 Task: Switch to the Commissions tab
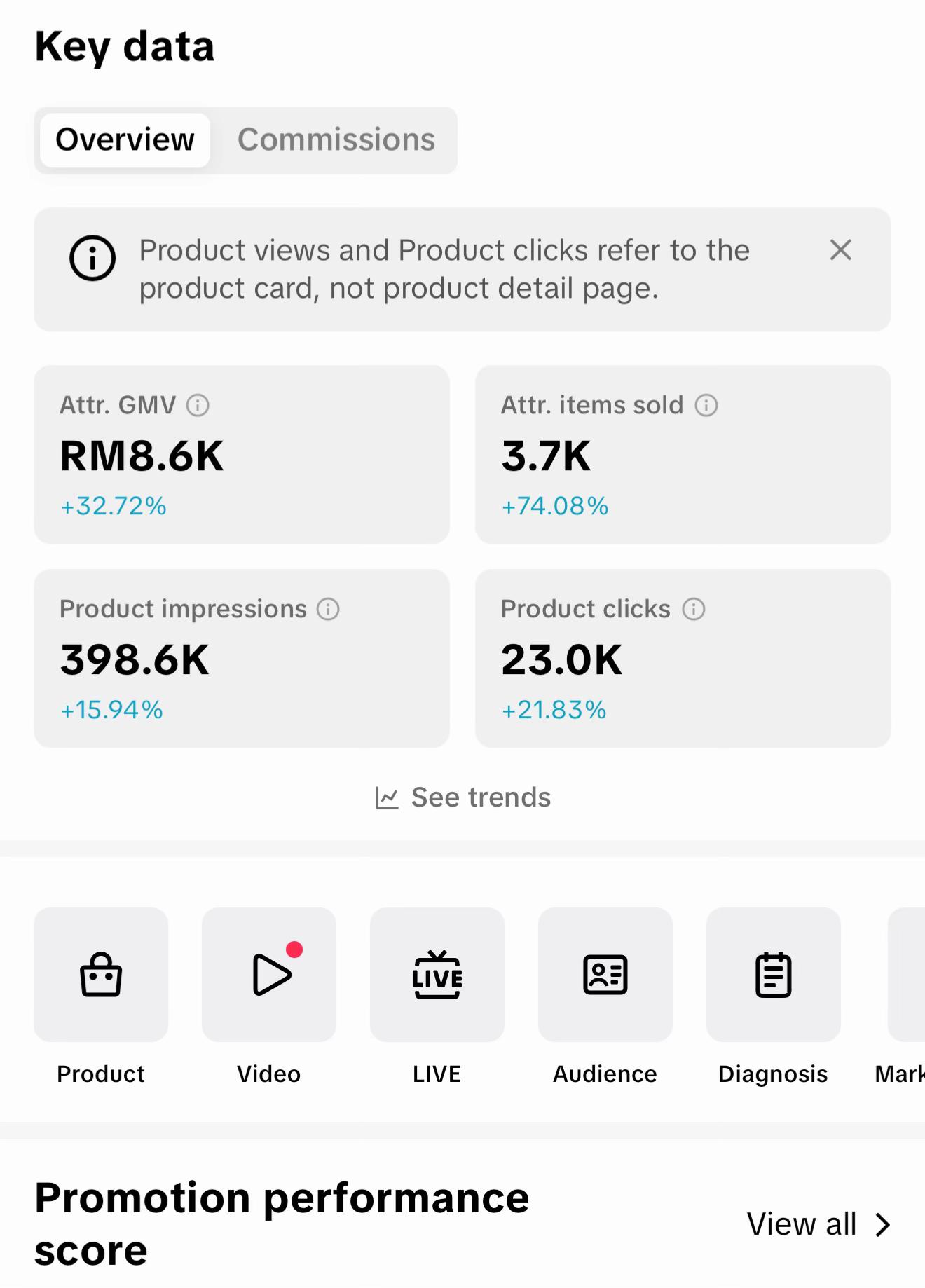(x=336, y=140)
